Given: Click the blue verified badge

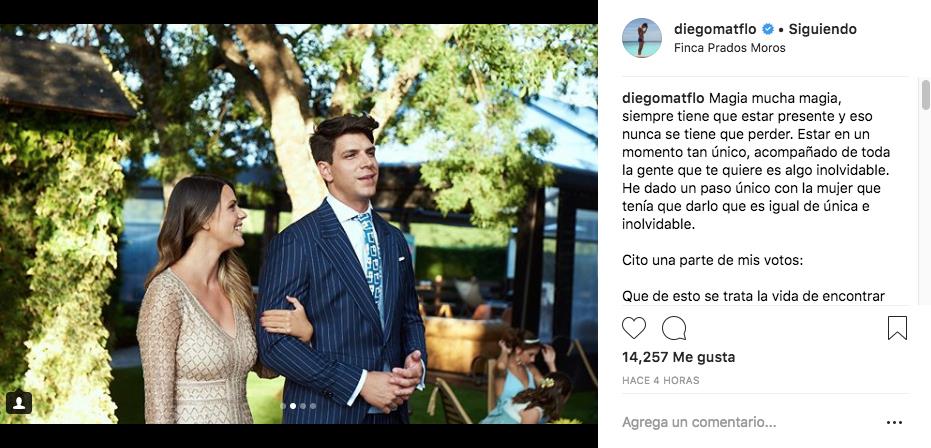Looking at the screenshot, I should pyautogui.click(x=768, y=29).
